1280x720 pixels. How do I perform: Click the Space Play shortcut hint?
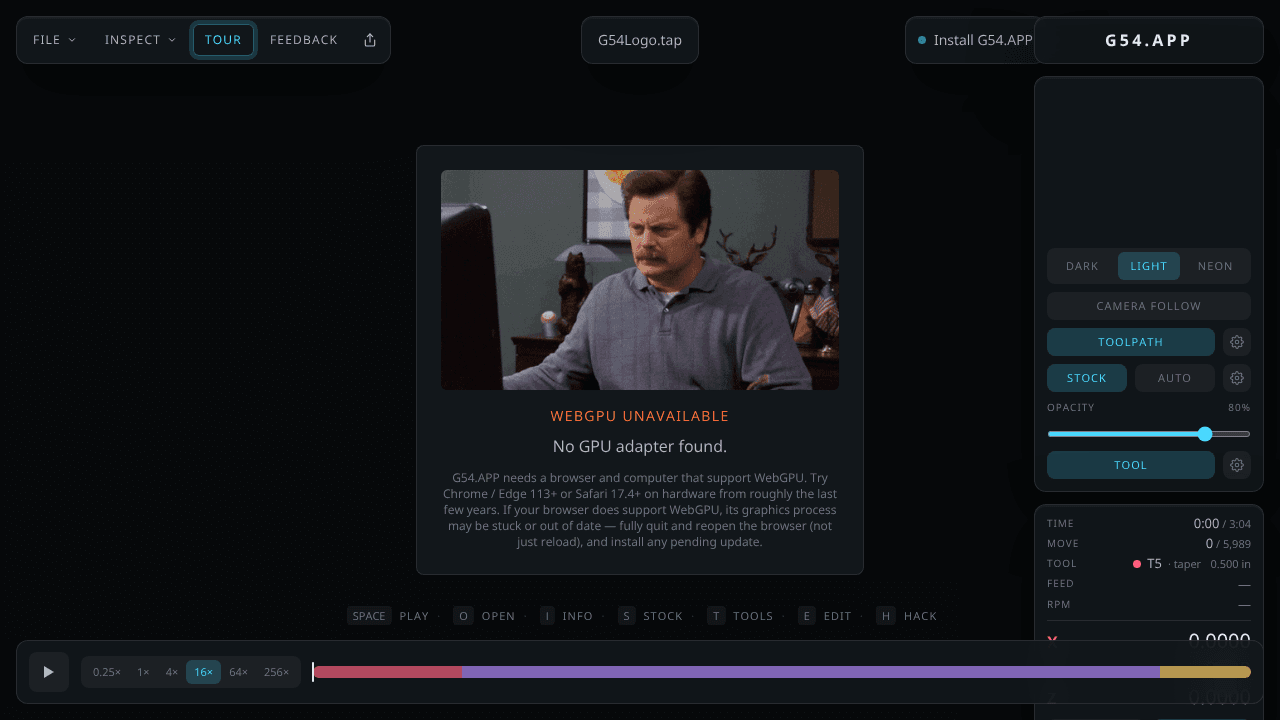[x=388, y=616]
